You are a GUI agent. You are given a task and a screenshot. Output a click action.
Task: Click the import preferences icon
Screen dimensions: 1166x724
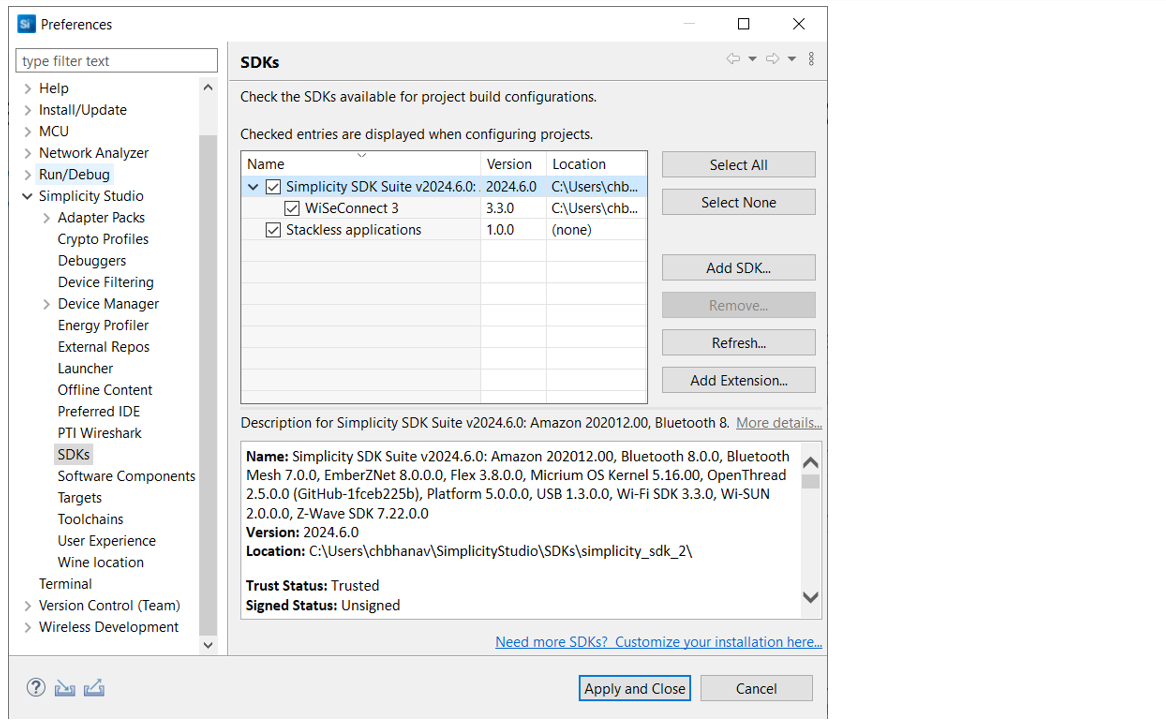click(65, 687)
